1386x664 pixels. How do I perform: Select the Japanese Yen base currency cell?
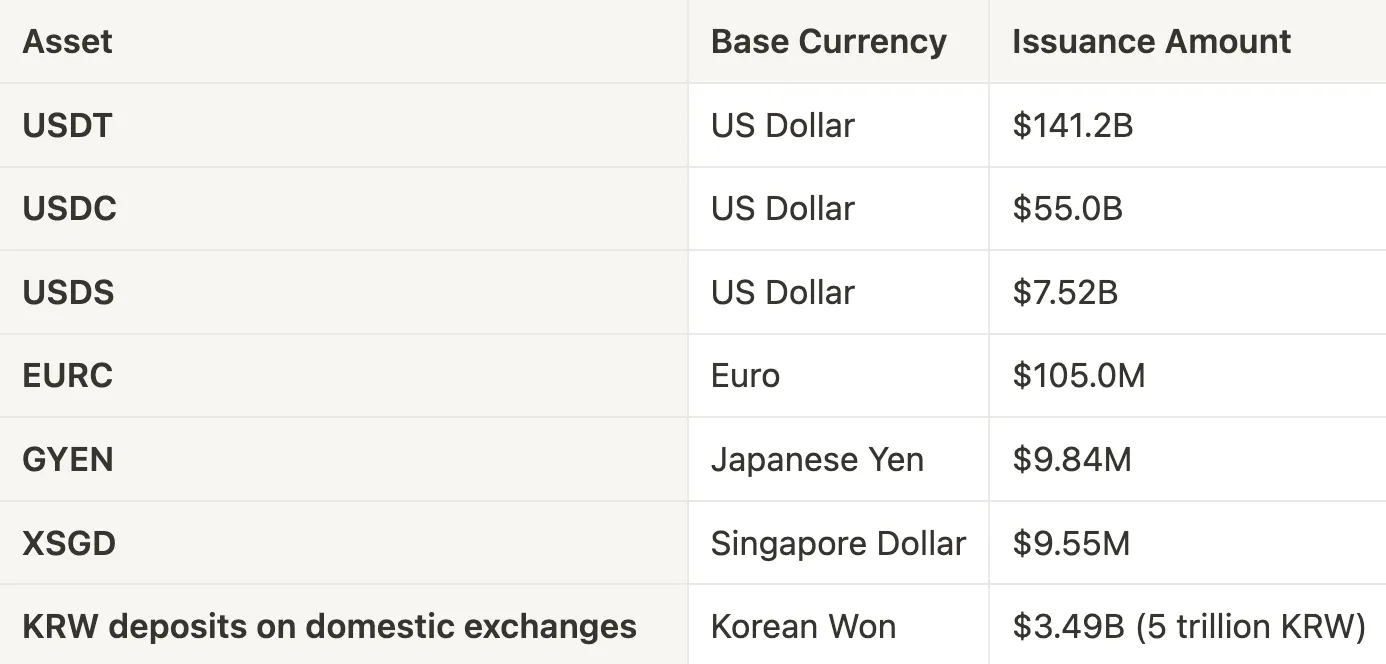(x=838, y=459)
